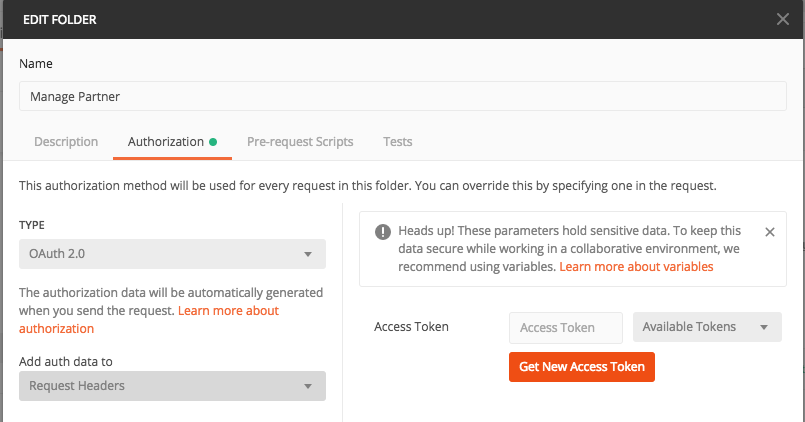The width and height of the screenshot is (805, 422).
Task: Open the OAuth 2.0 type dropdown
Action: click(x=172, y=254)
